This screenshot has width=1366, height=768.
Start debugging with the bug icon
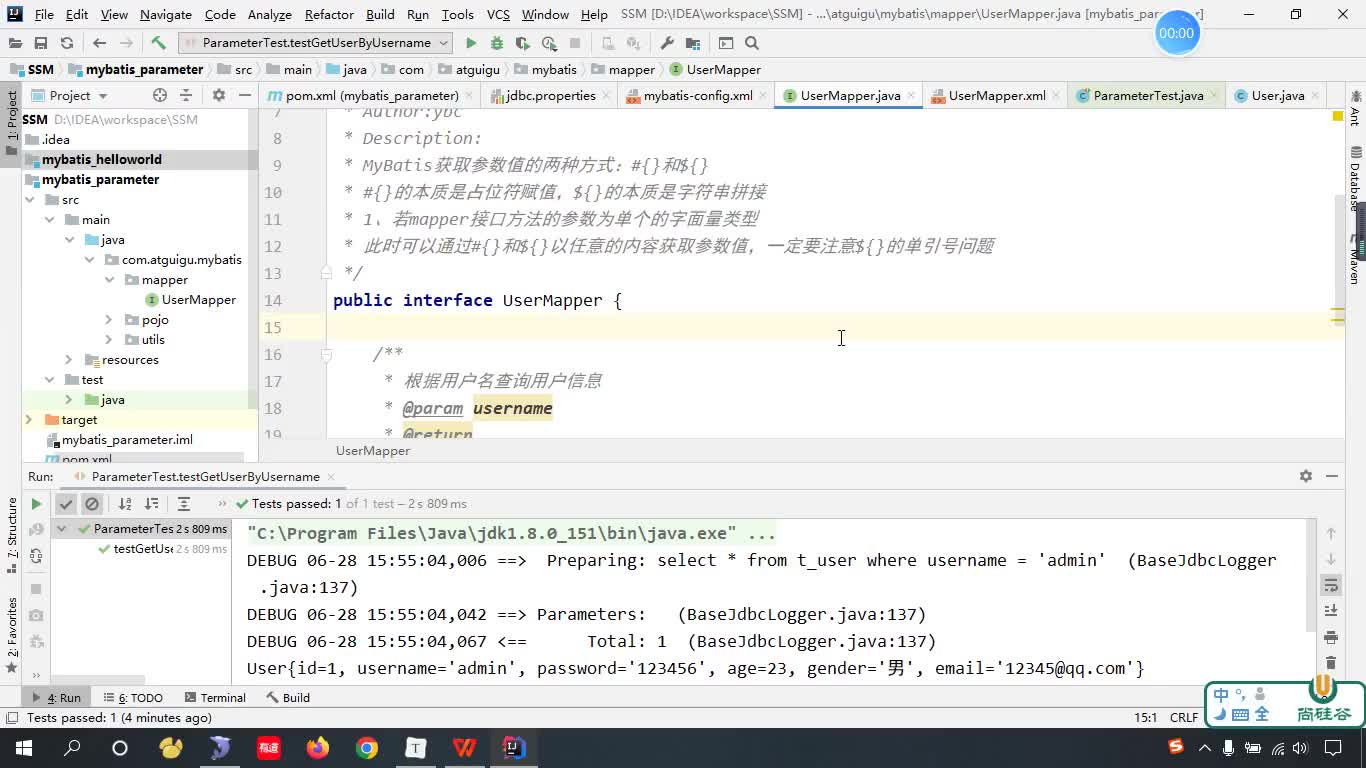click(497, 43)
